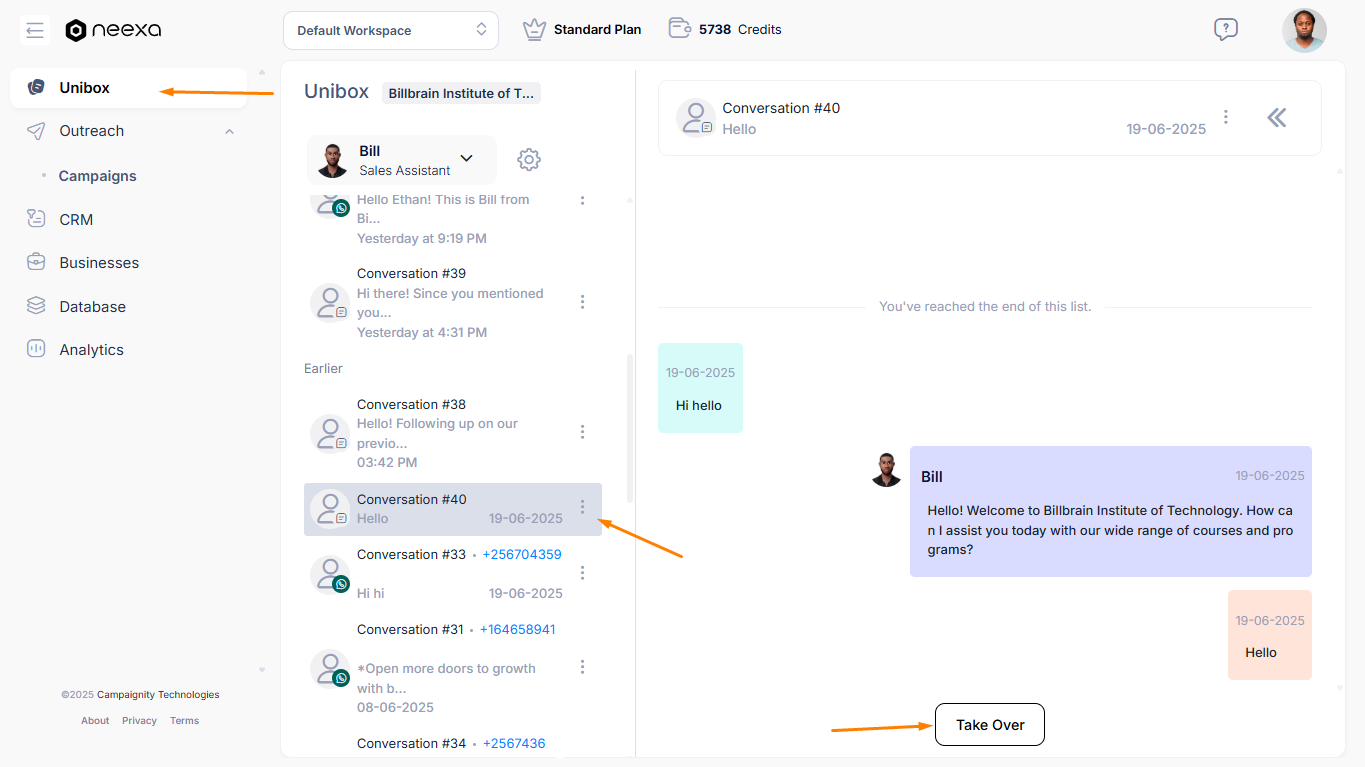Open three-dot menu for Conversation #33
This screenshot has height=767, width=1365.
(583, 573)
